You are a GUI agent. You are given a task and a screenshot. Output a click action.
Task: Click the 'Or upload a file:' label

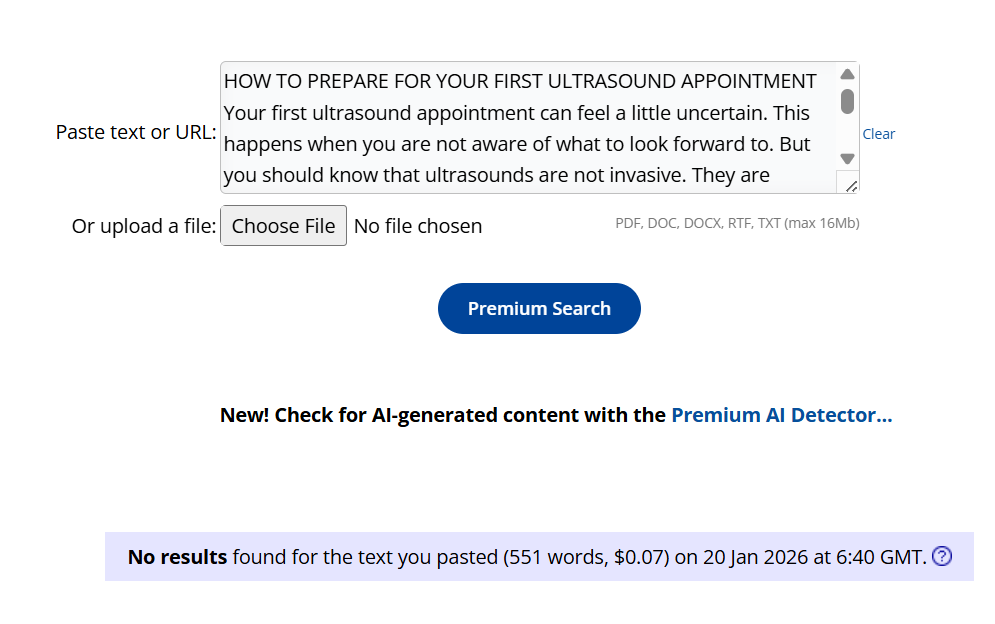click(143, 226)
